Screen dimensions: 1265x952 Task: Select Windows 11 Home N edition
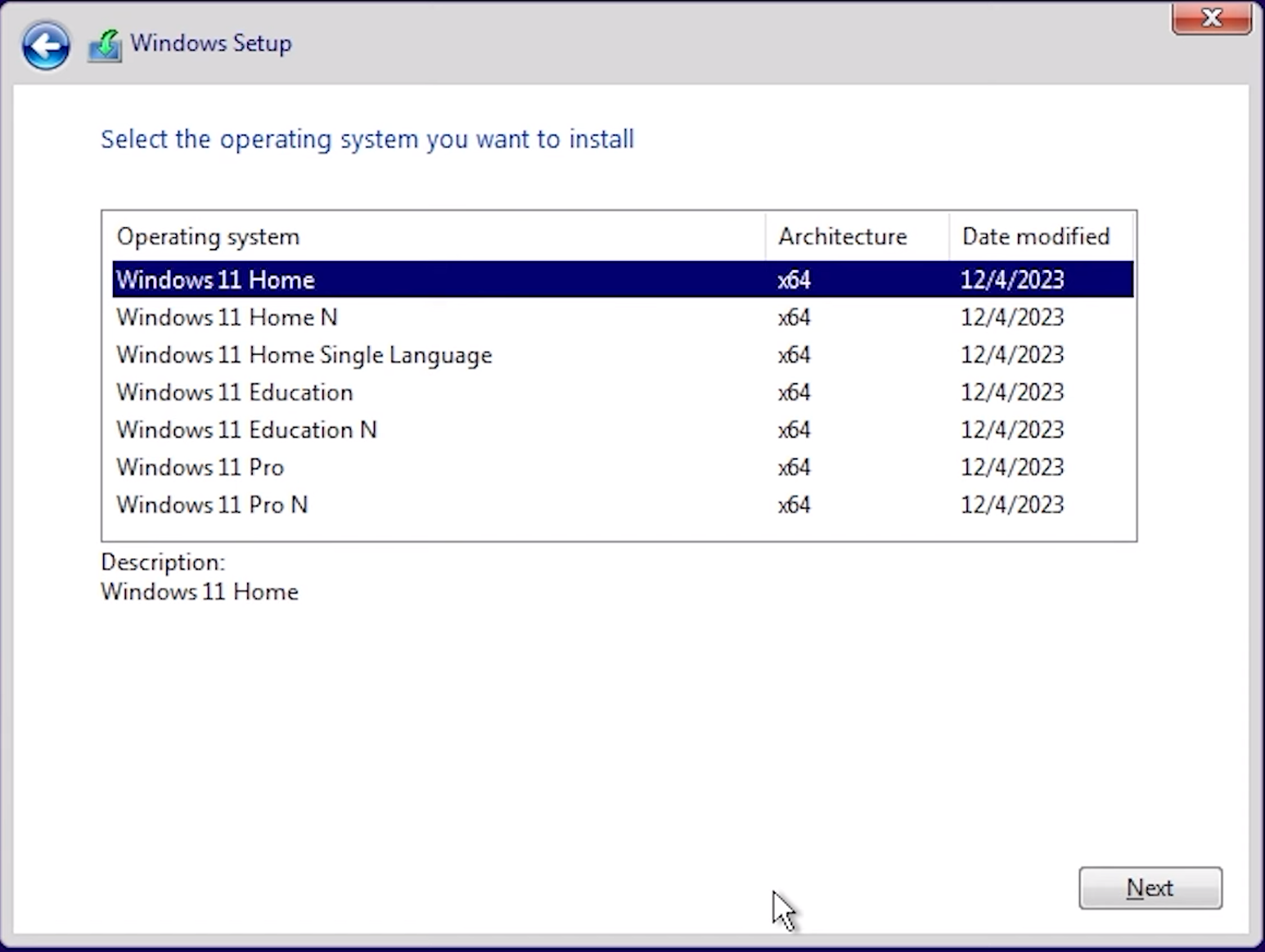pyautogui.click(x=227, y=317)
